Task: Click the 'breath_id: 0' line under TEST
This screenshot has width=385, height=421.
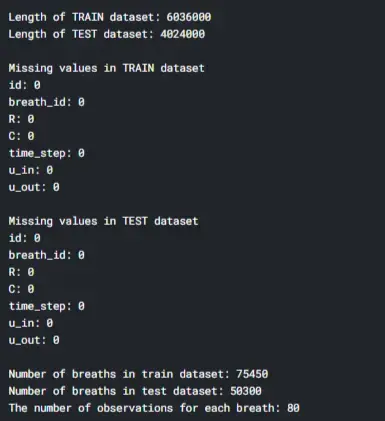Action: click(46, 255)
